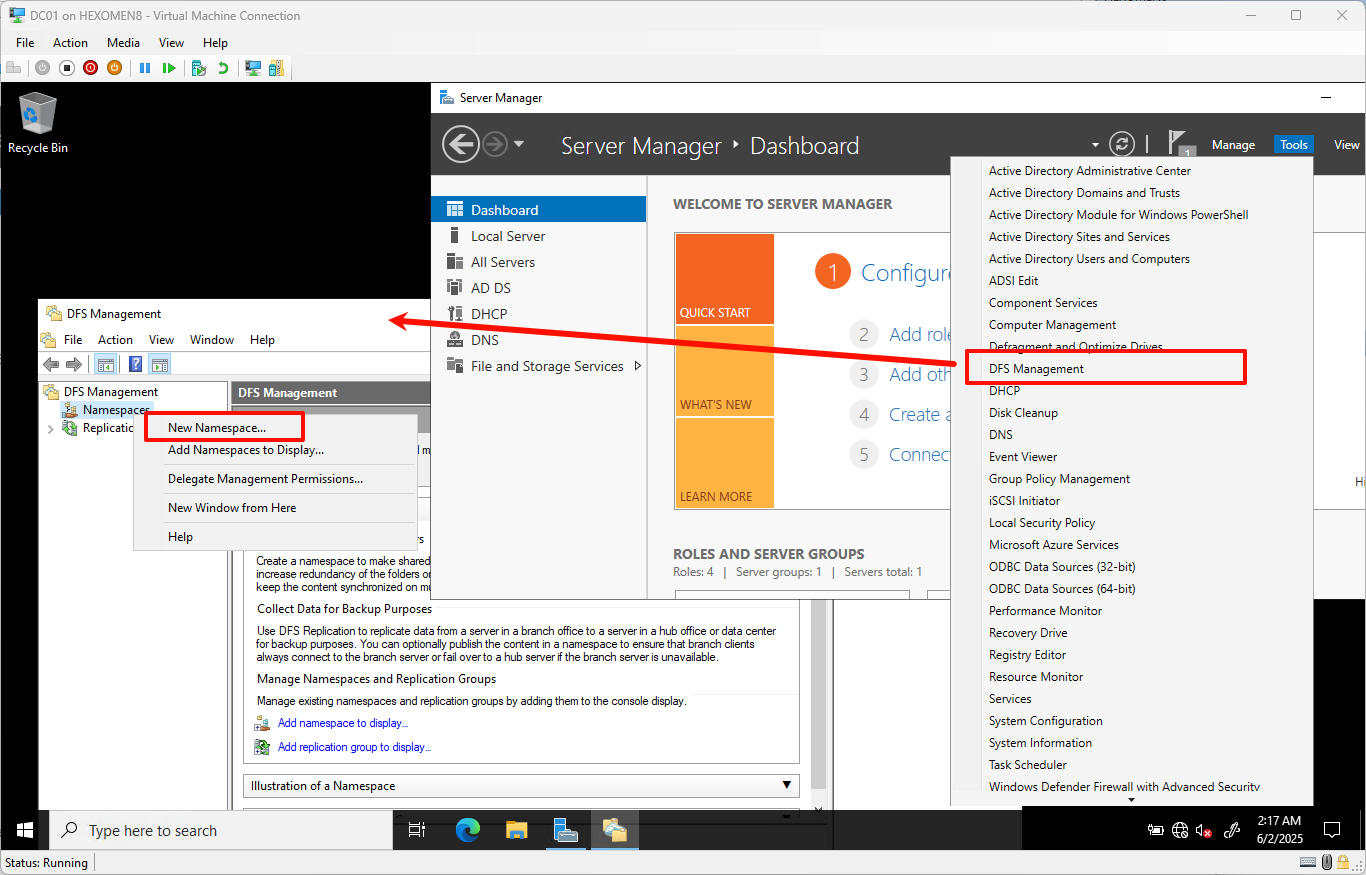This screenshot has height=875, width=1366.
Task: Unmute the system volume in the tray
Action: pyautogui.click(x=1203, y=830)
